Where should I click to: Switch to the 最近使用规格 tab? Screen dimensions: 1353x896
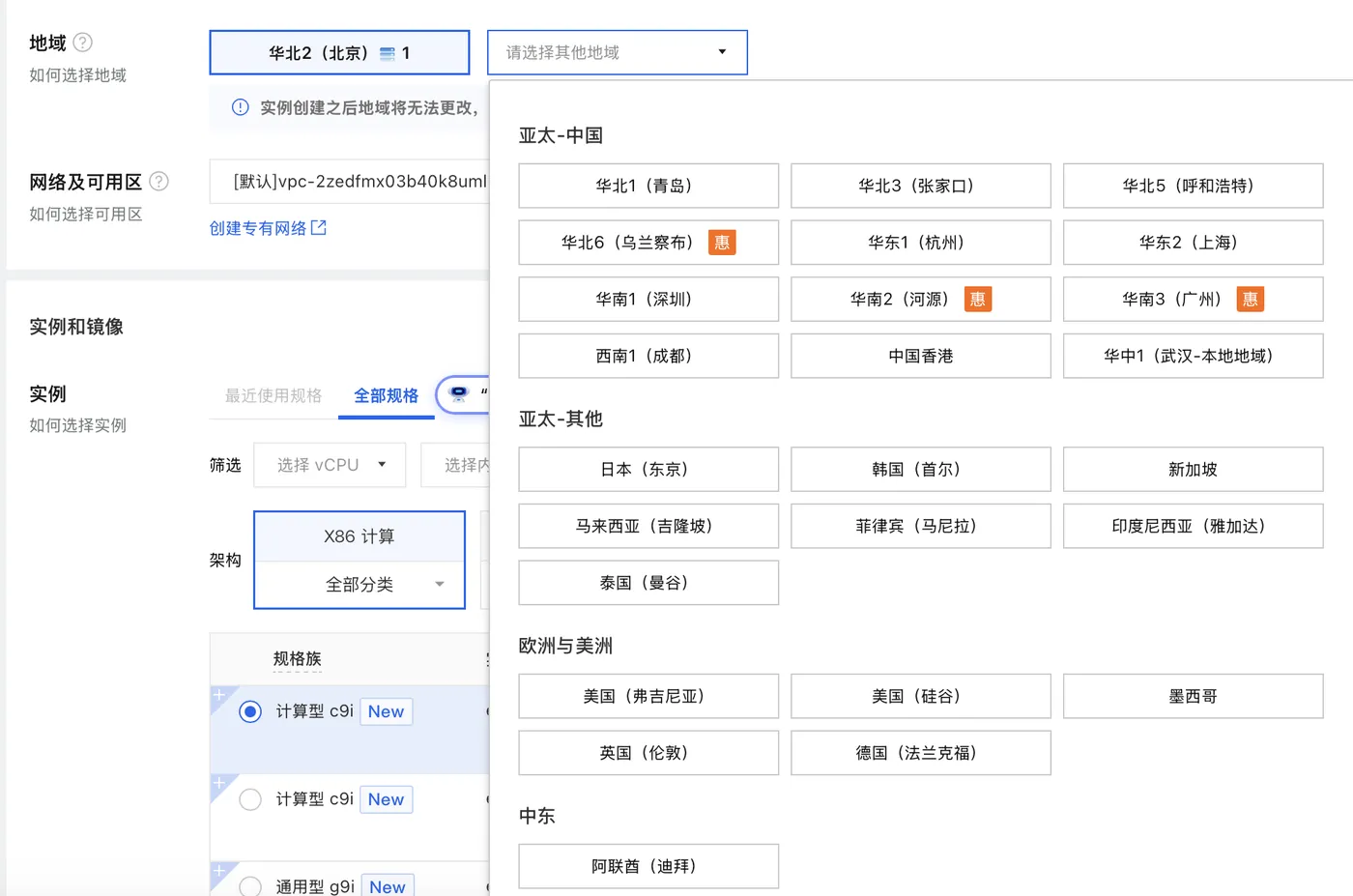tap(273, 395)
